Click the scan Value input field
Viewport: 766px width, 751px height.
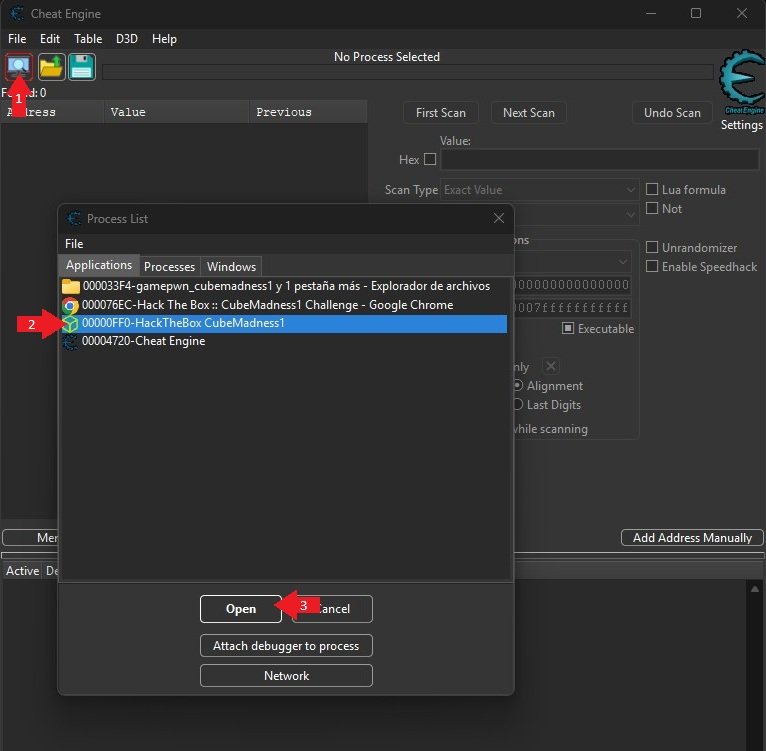point(599,160)
